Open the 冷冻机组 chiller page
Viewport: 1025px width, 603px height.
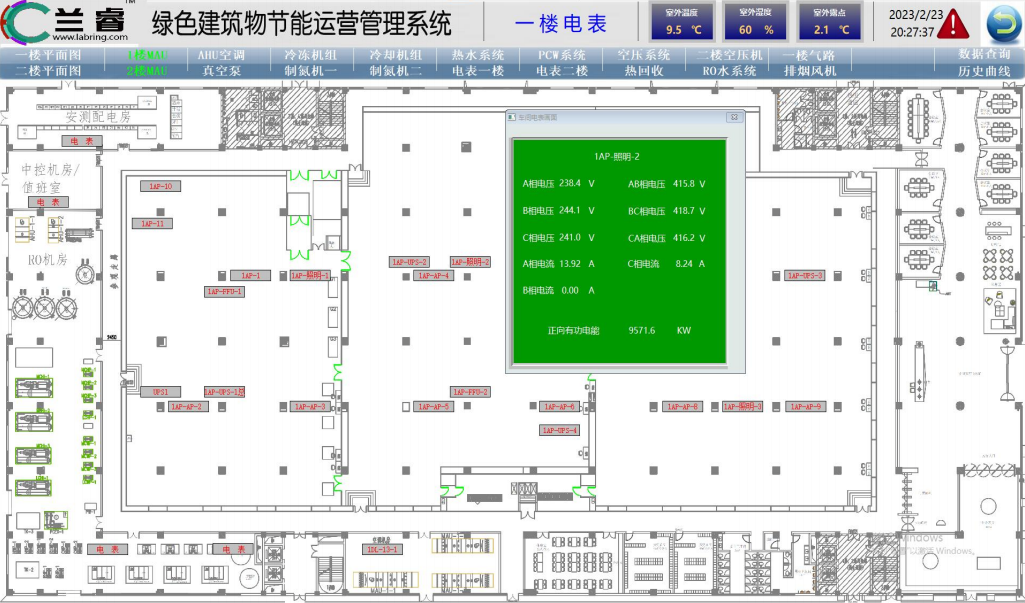pyautogui.click(x=312, y=55)
